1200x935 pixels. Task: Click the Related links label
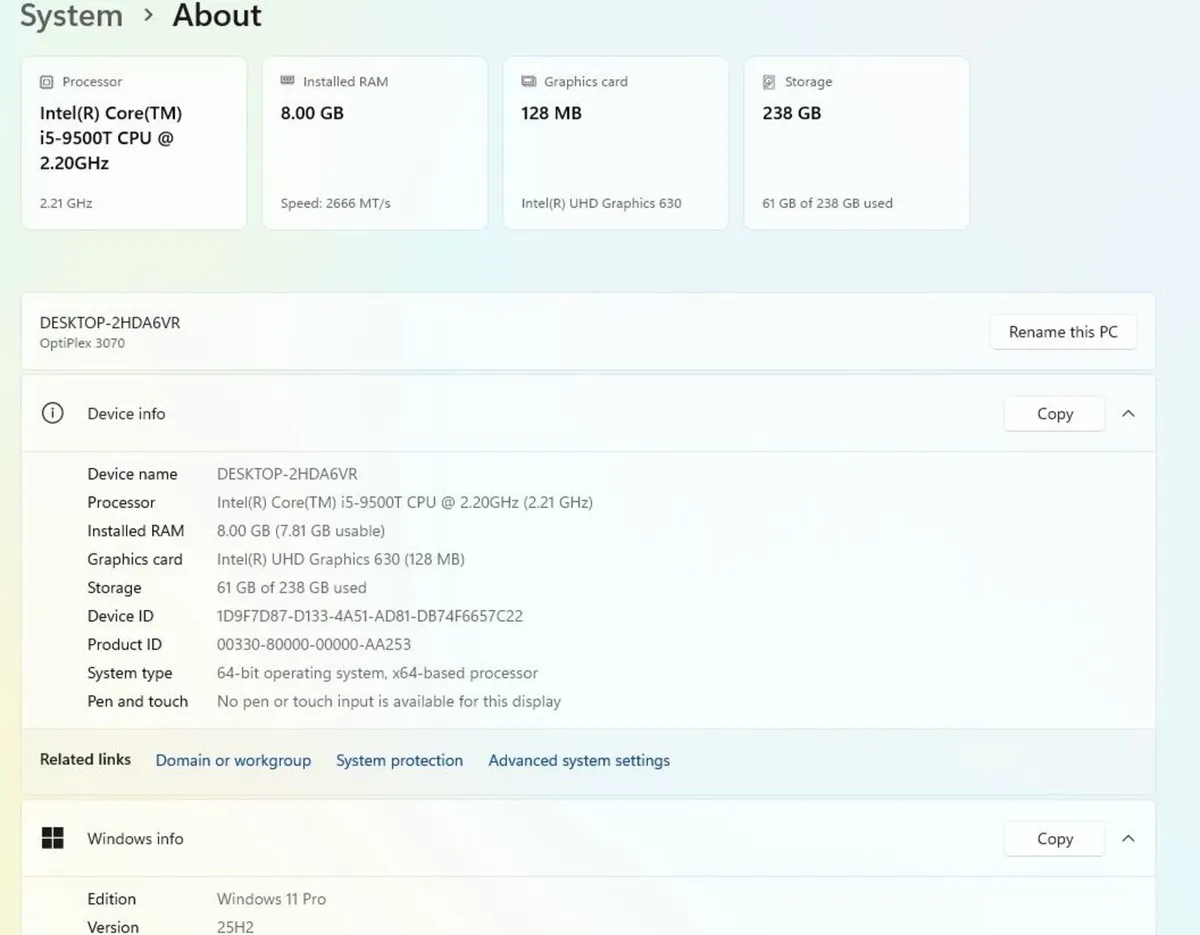click(x=85, y=759)
